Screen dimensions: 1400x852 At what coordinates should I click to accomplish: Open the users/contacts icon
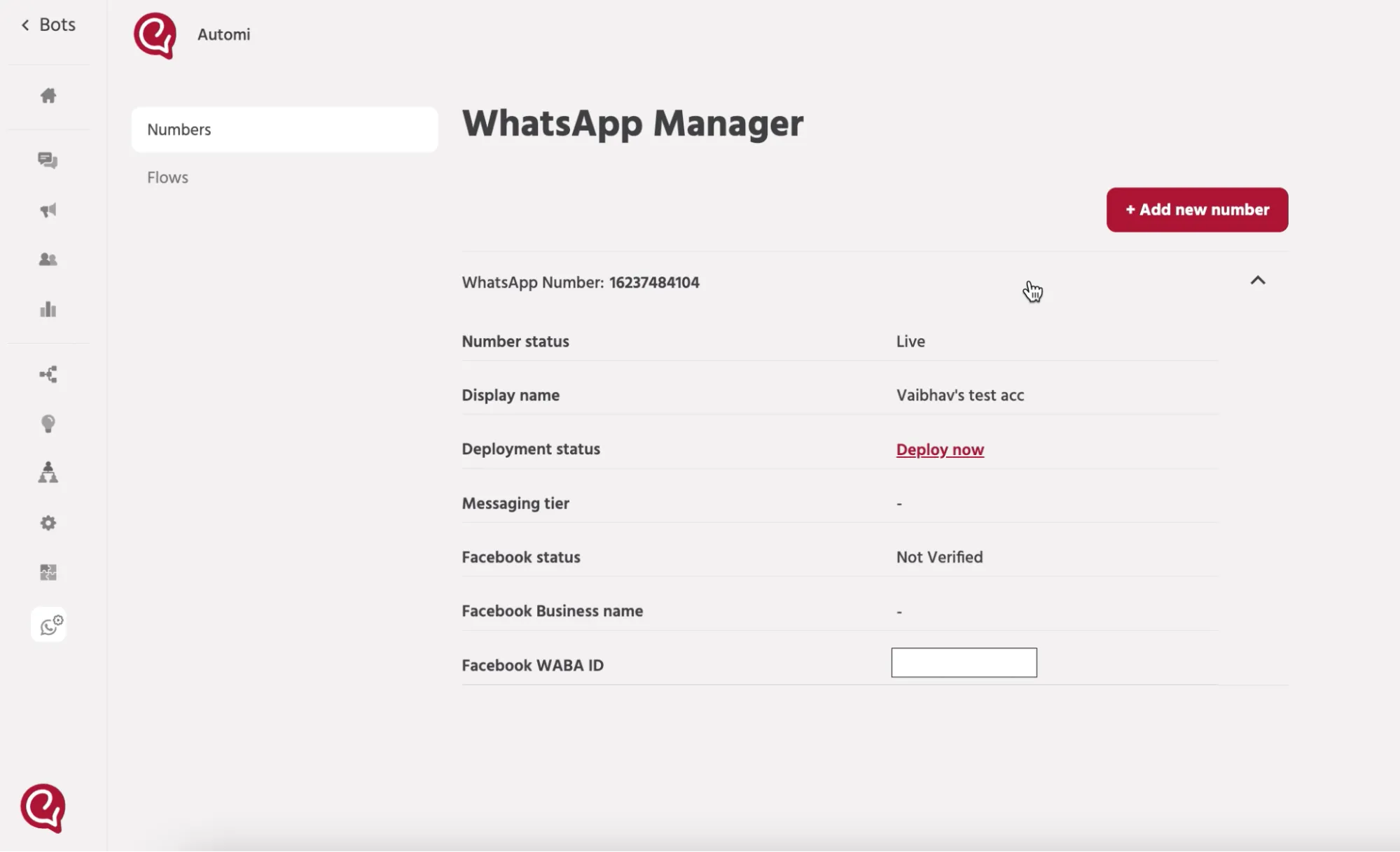coord(48,260)
